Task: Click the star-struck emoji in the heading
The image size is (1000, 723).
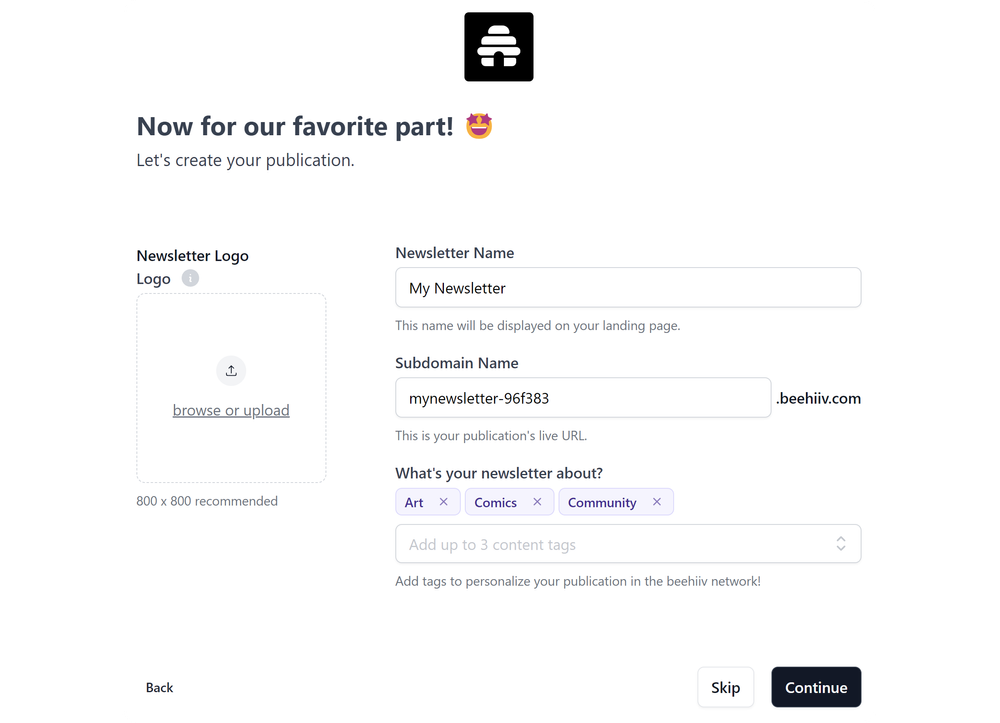Action: click(478, 126)
